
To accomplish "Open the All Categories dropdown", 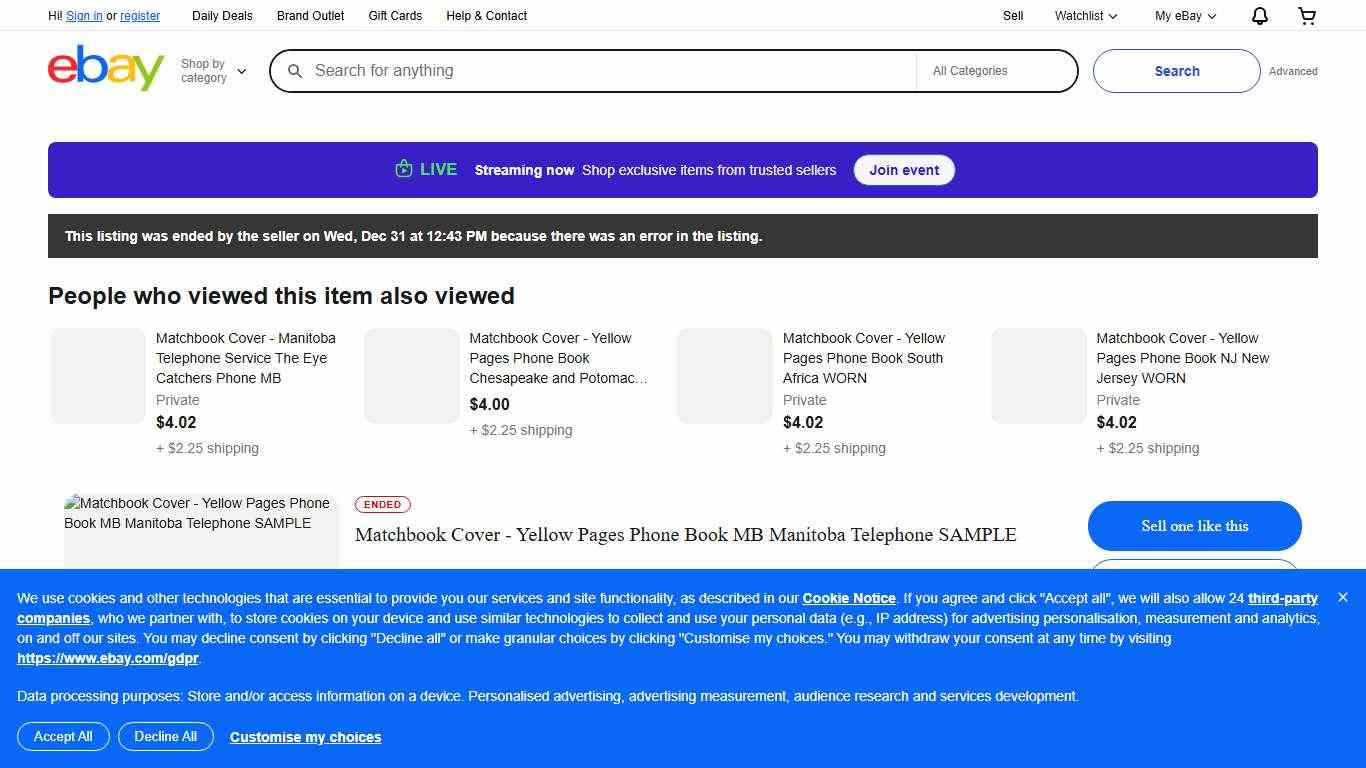I will point(995,71).
